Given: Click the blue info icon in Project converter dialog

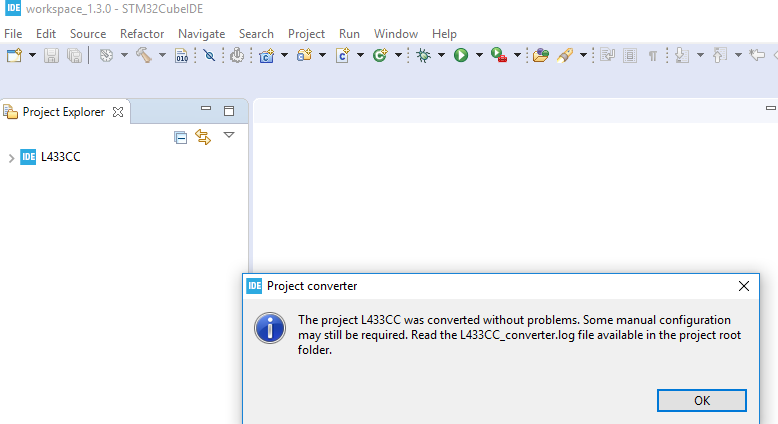Looking at the screenshot, I should tap(270, 328).
